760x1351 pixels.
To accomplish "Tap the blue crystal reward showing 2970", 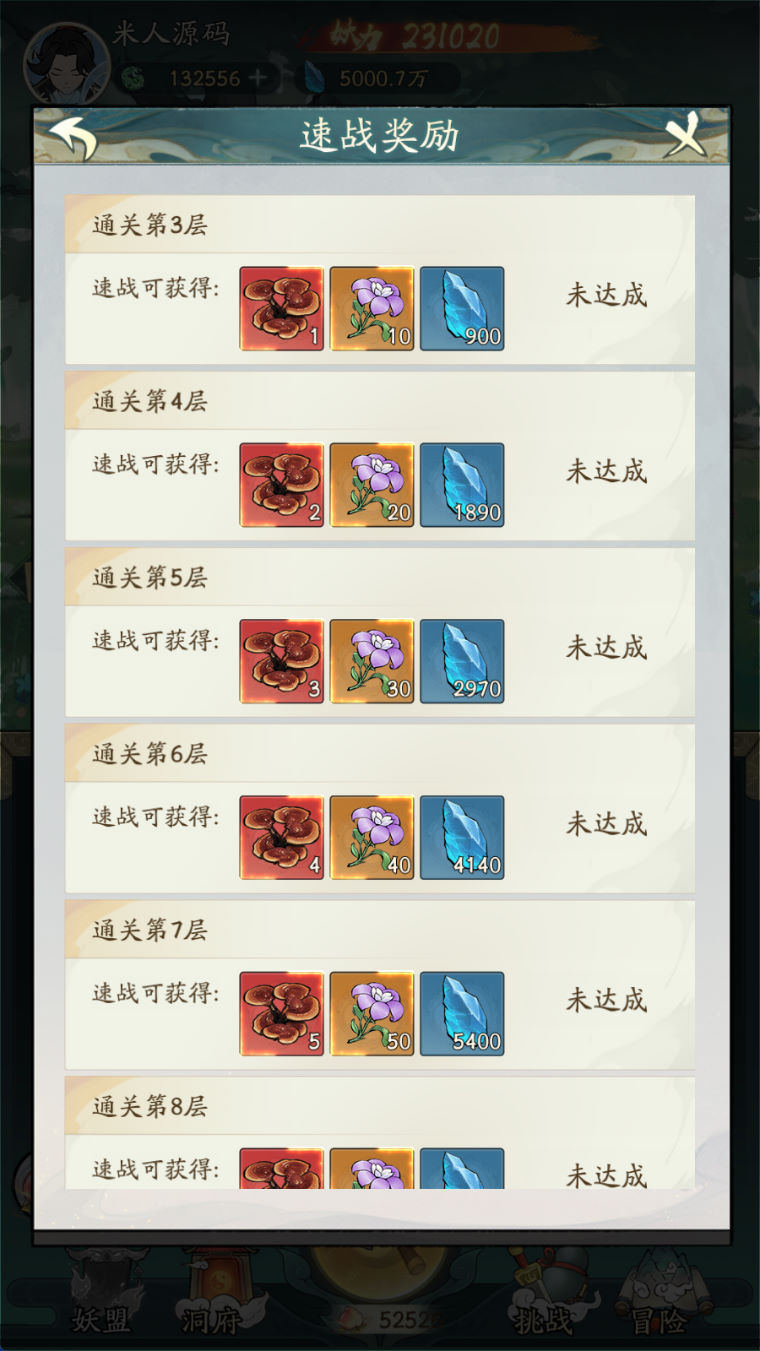I will [462, 661].
